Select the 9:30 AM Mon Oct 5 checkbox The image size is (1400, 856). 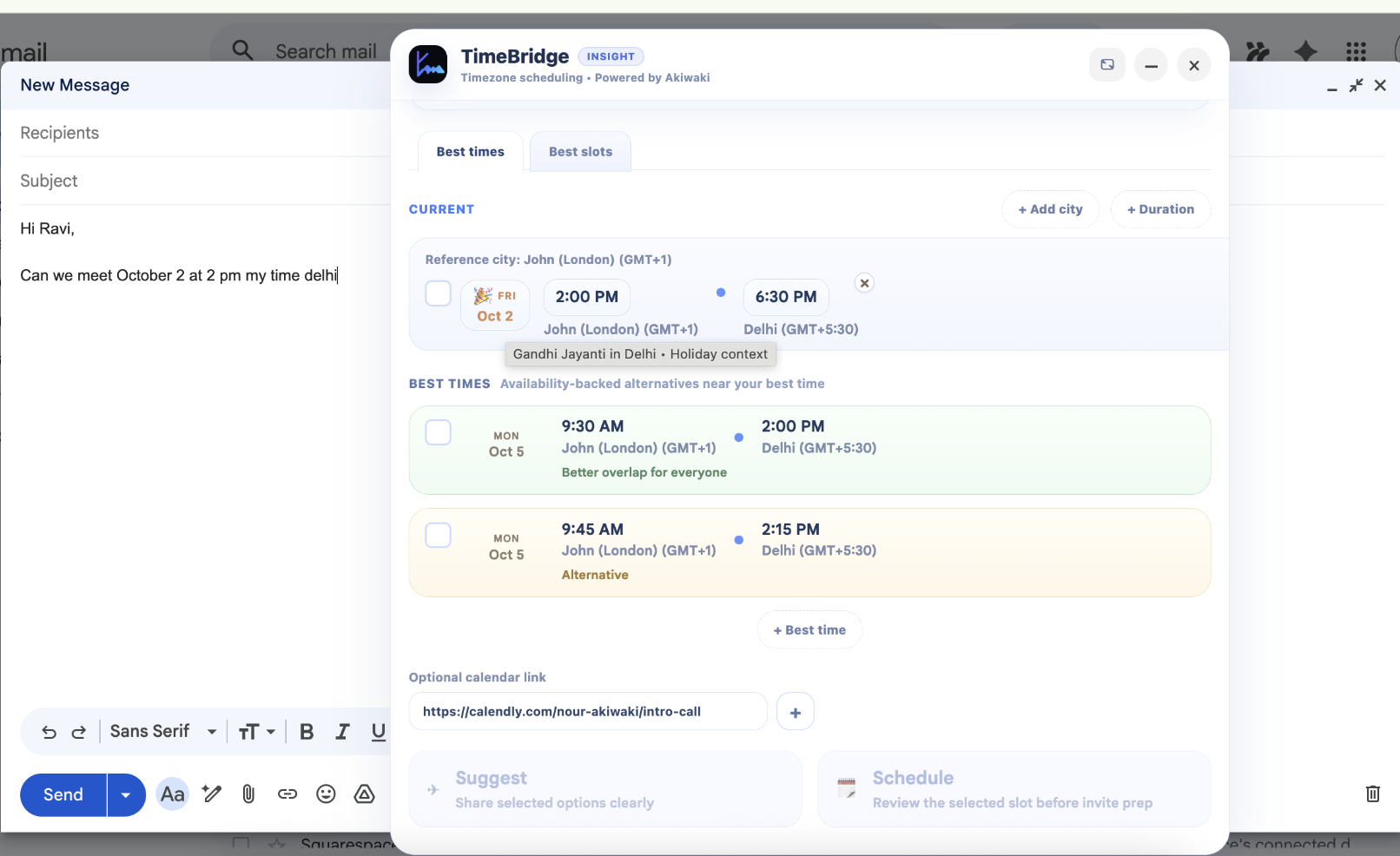(439, 432)
